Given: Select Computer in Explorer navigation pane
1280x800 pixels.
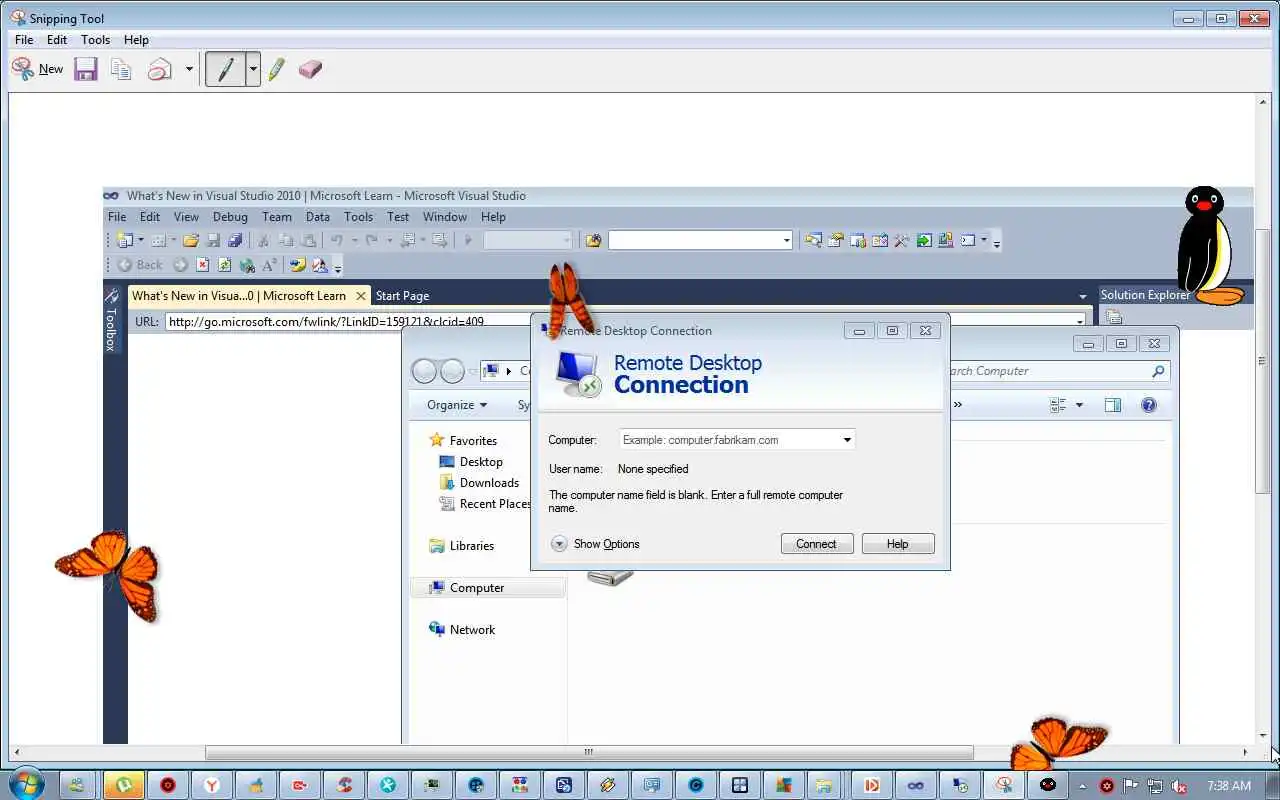Looking at the screenshot, I should 487,588.
